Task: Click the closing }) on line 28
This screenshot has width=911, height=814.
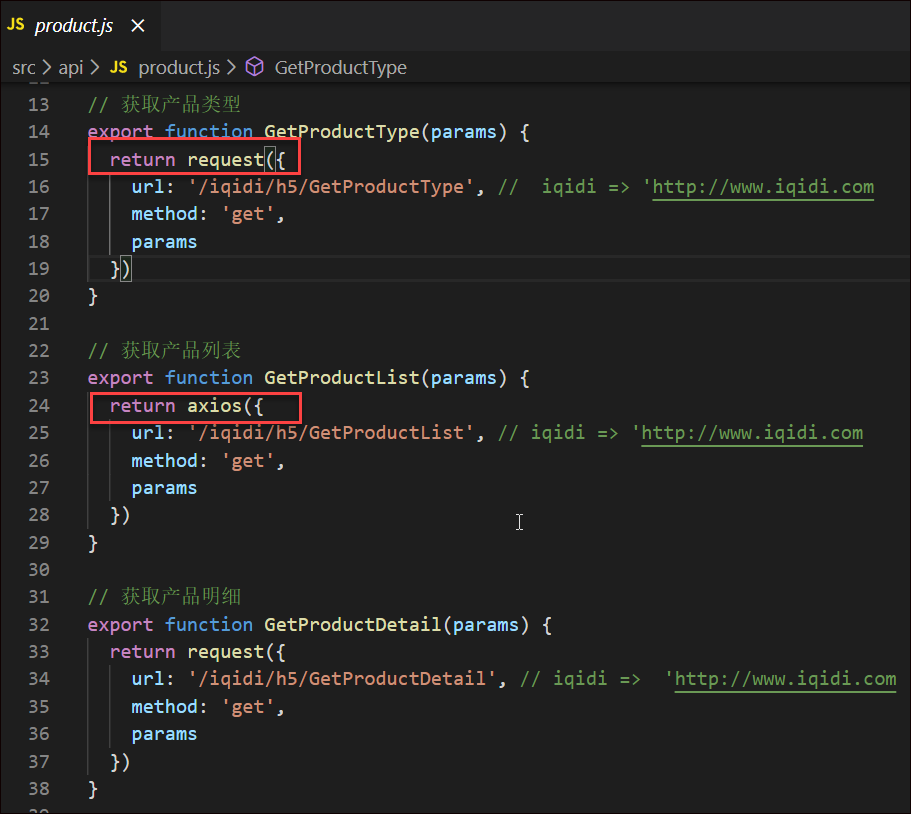Action: coord(120,516)
